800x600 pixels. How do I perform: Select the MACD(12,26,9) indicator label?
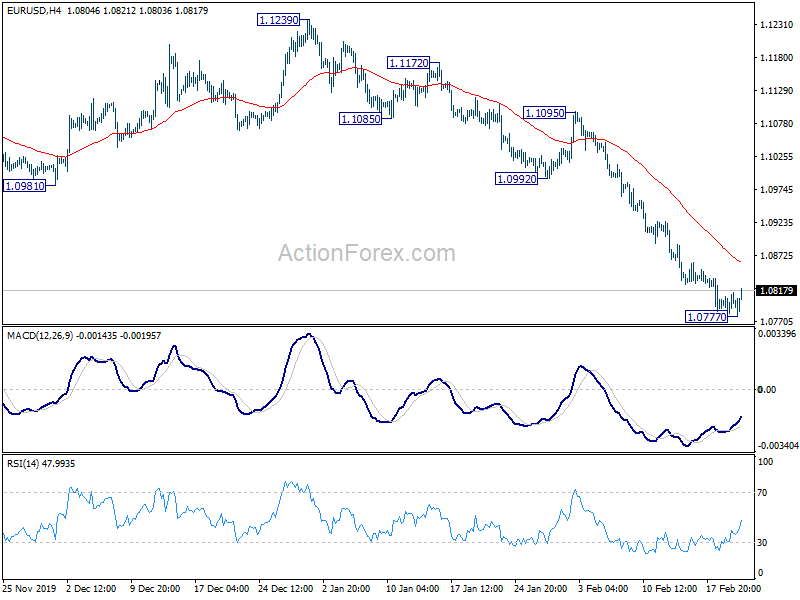[x=40, y=336]
